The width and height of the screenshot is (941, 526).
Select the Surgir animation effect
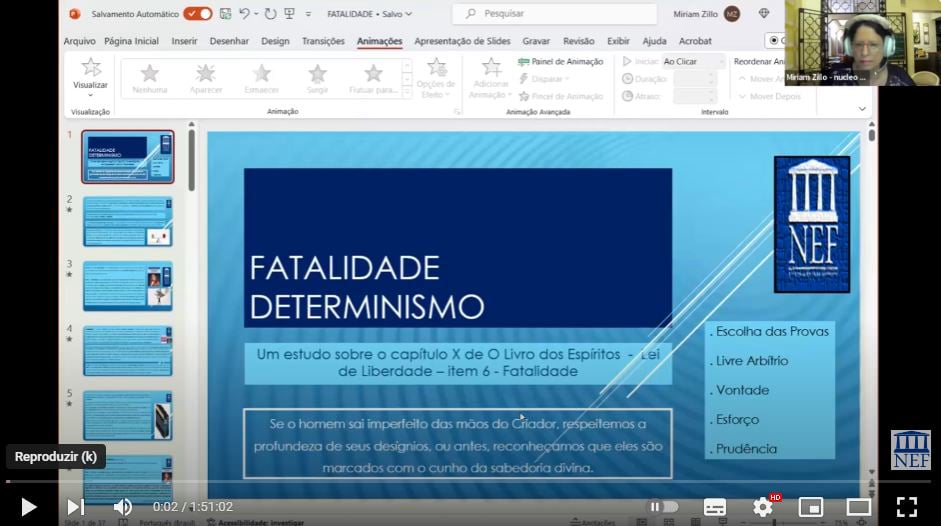(317, 79)
